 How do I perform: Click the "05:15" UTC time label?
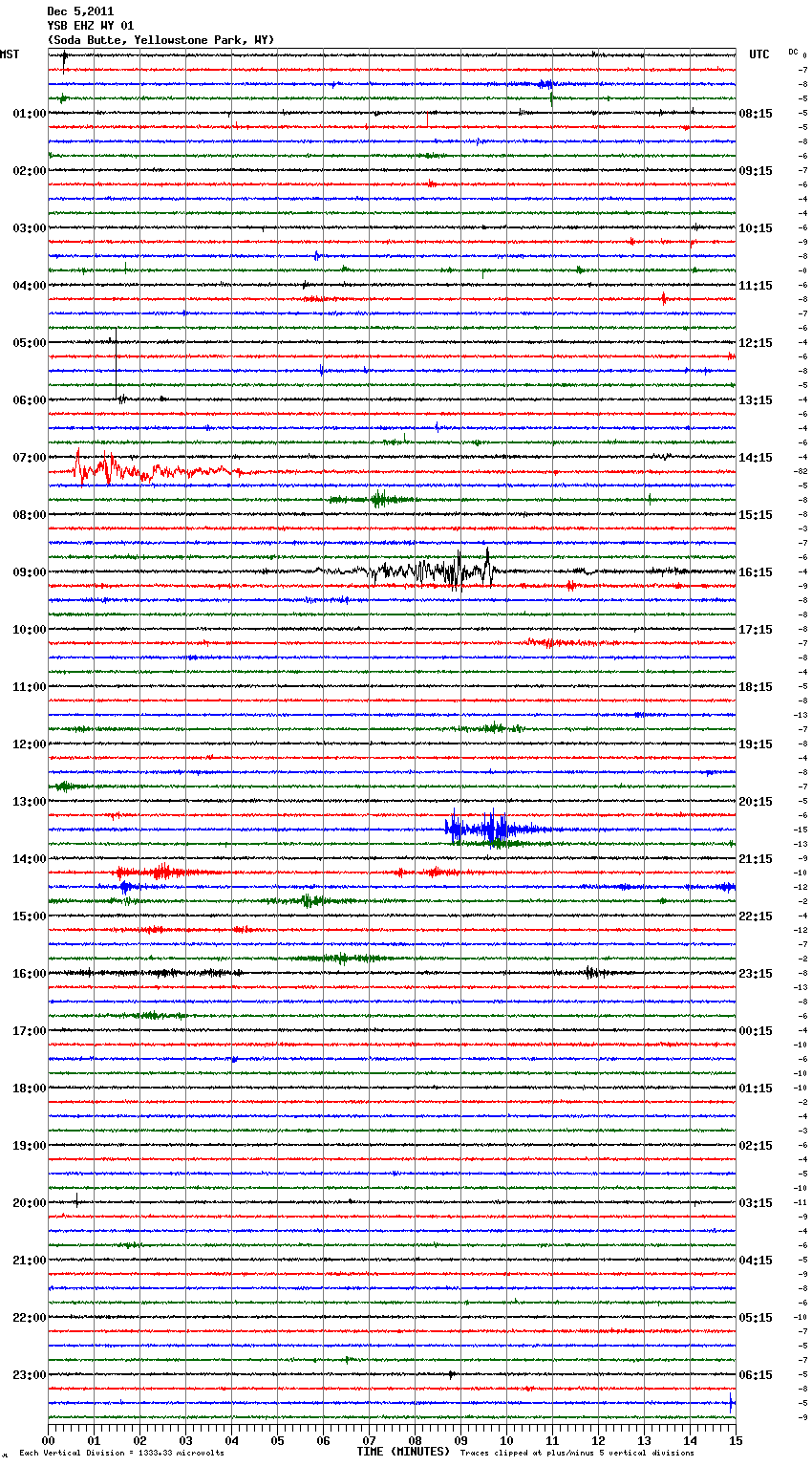(x=756, y=1318)
